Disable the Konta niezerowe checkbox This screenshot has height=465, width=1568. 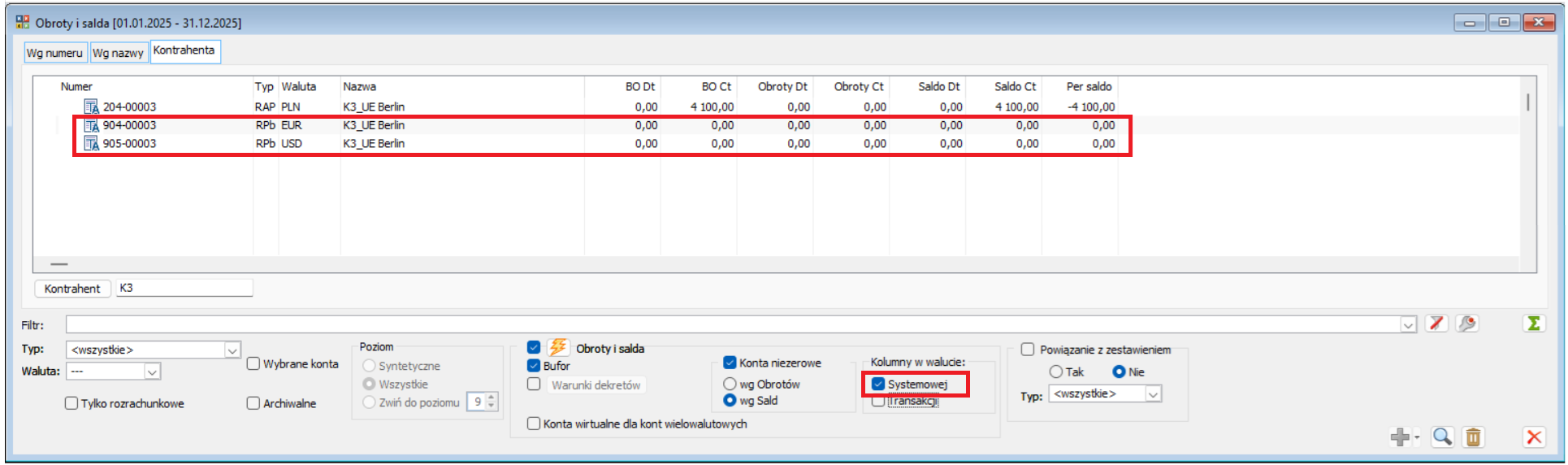(x=730, y=363)
